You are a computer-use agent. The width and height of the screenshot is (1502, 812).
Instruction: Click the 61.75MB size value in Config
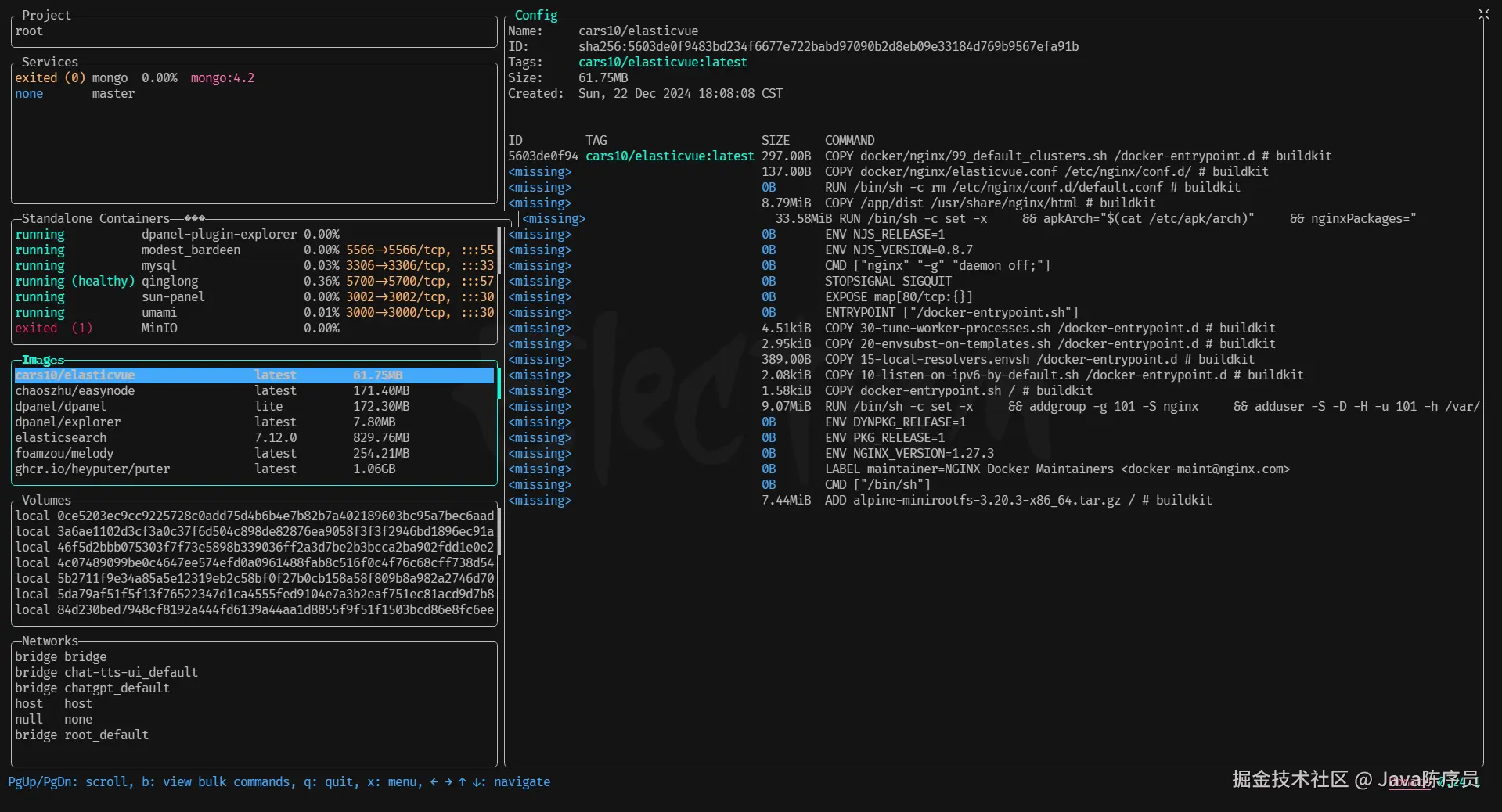click(603, 77)
